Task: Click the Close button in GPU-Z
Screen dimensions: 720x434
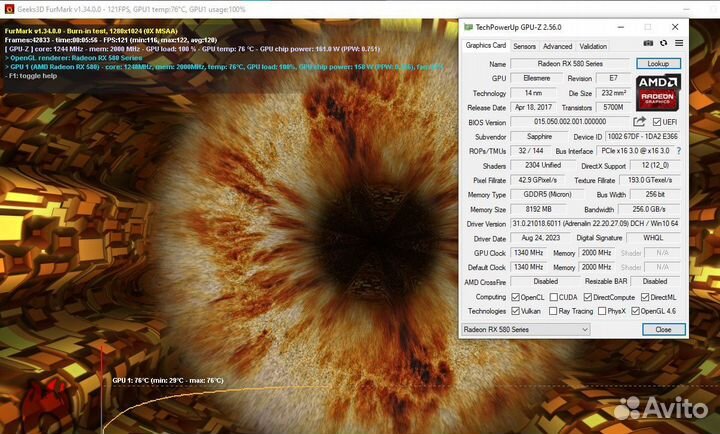Action: pyautogui.click(x=664, y=329)
